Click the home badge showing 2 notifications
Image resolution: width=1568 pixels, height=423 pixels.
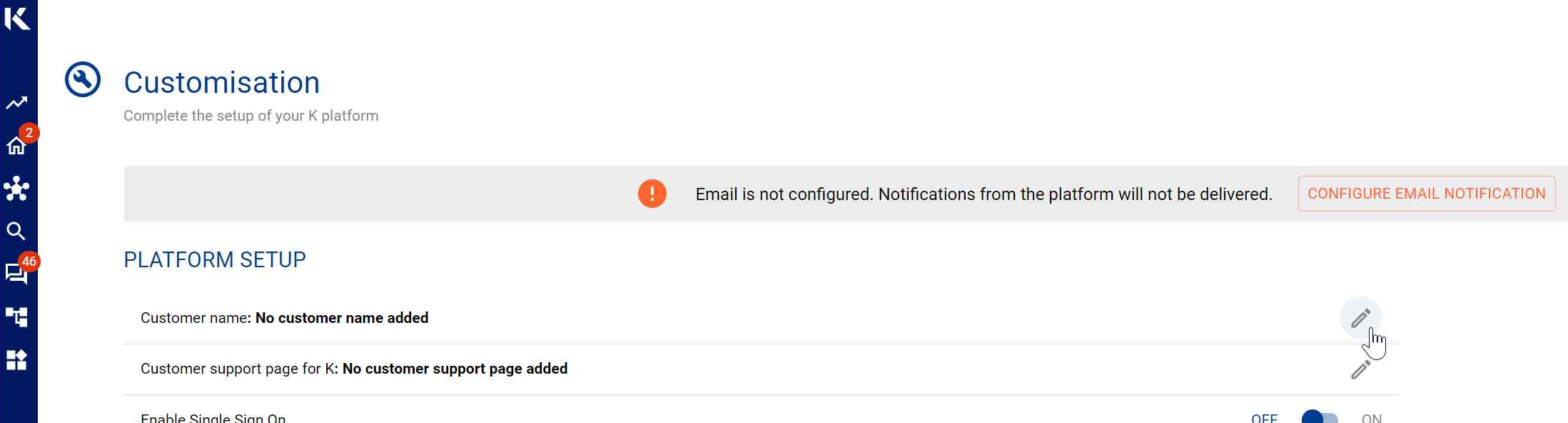coord(28,131)
